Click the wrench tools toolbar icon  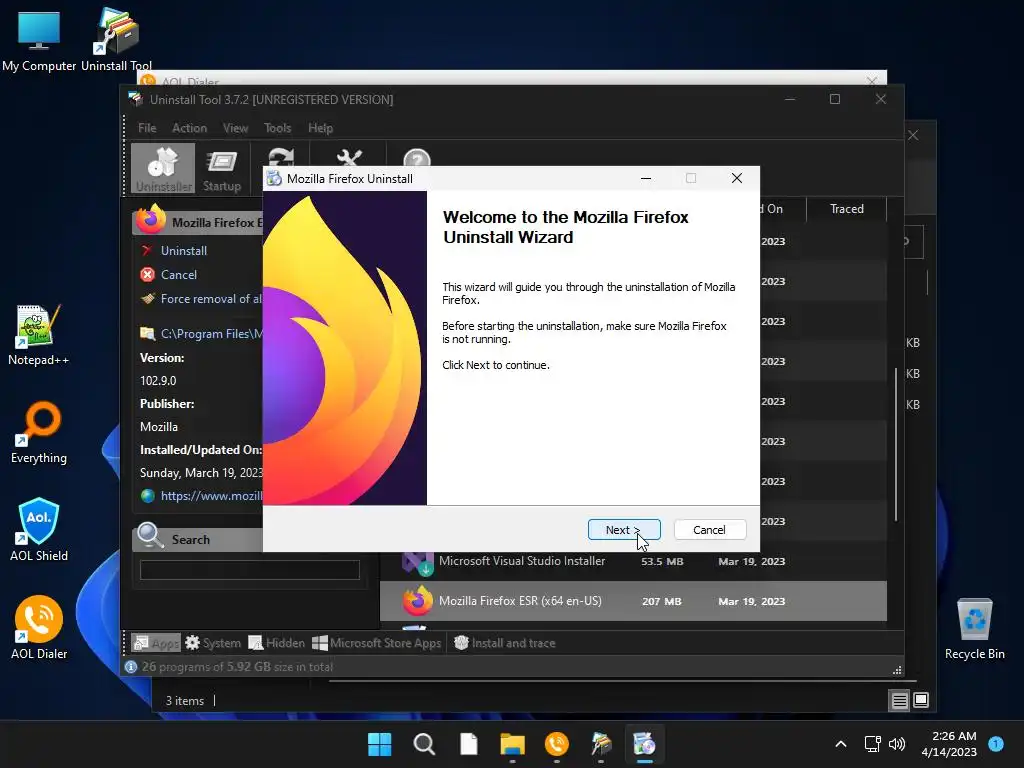click(x=349, y=157)
